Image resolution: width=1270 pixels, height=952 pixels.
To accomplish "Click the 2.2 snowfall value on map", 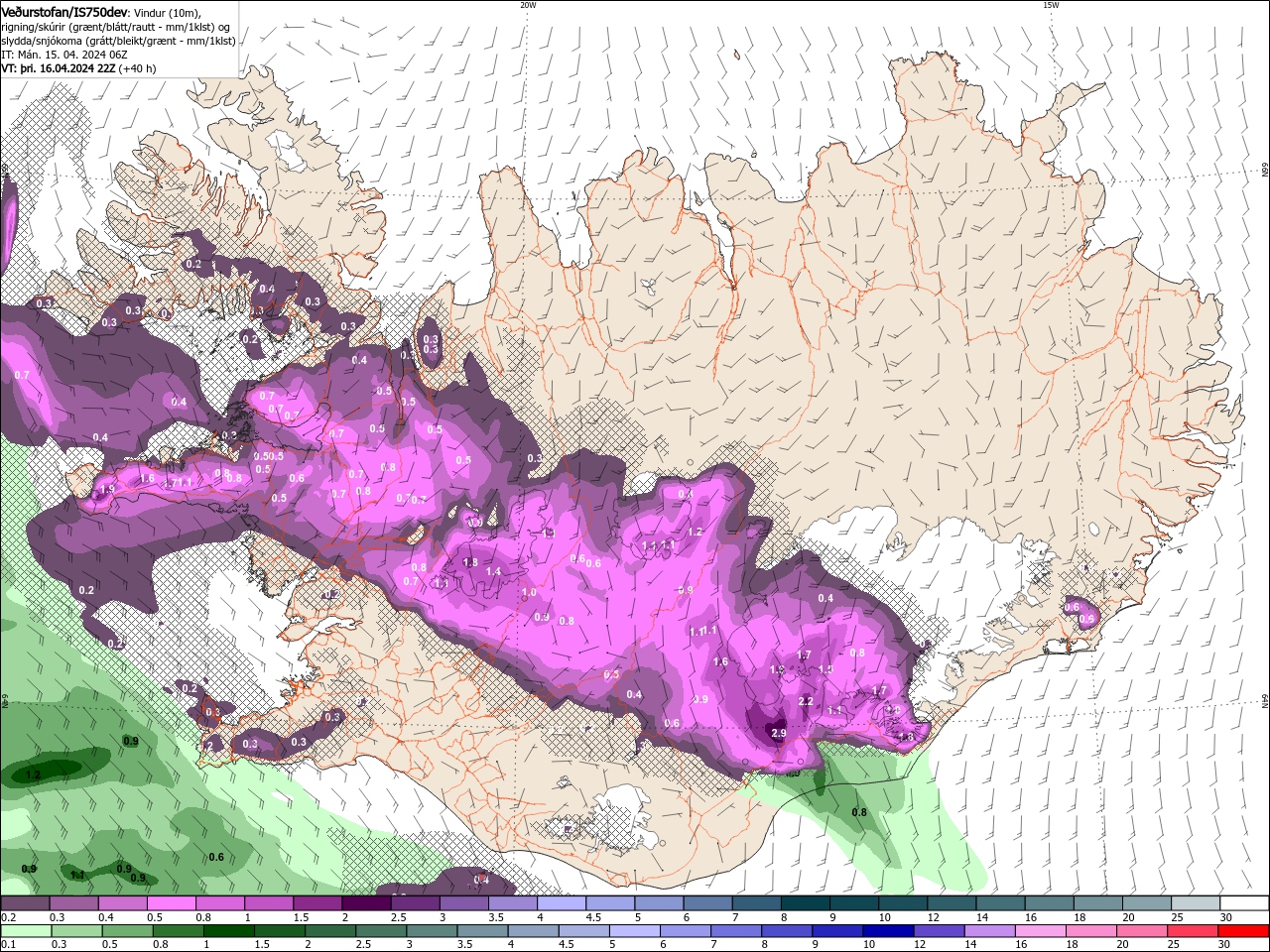I will [x=806, y=701].
